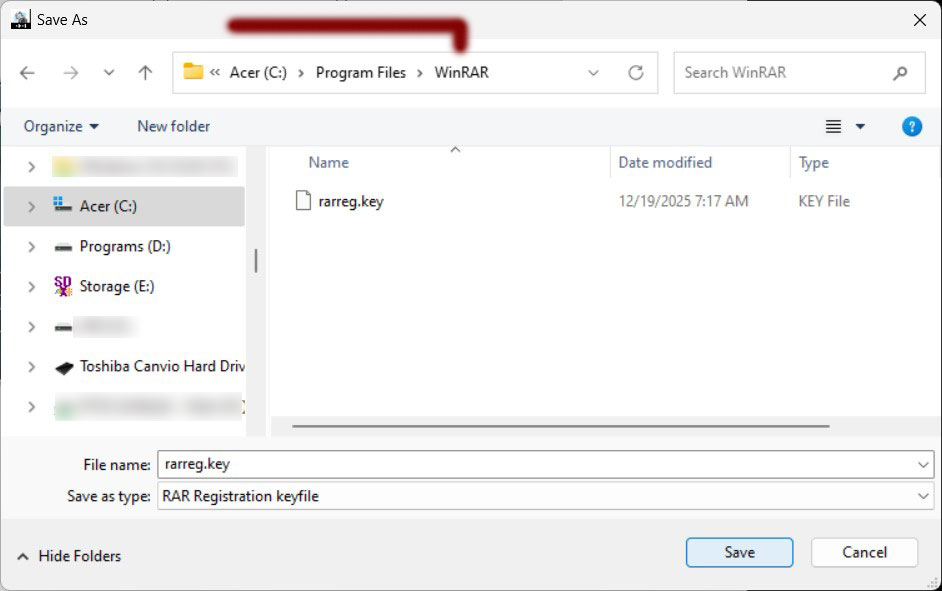Refresh the WinRAR folder view
The image size is (942, 591).
(635, 73)
